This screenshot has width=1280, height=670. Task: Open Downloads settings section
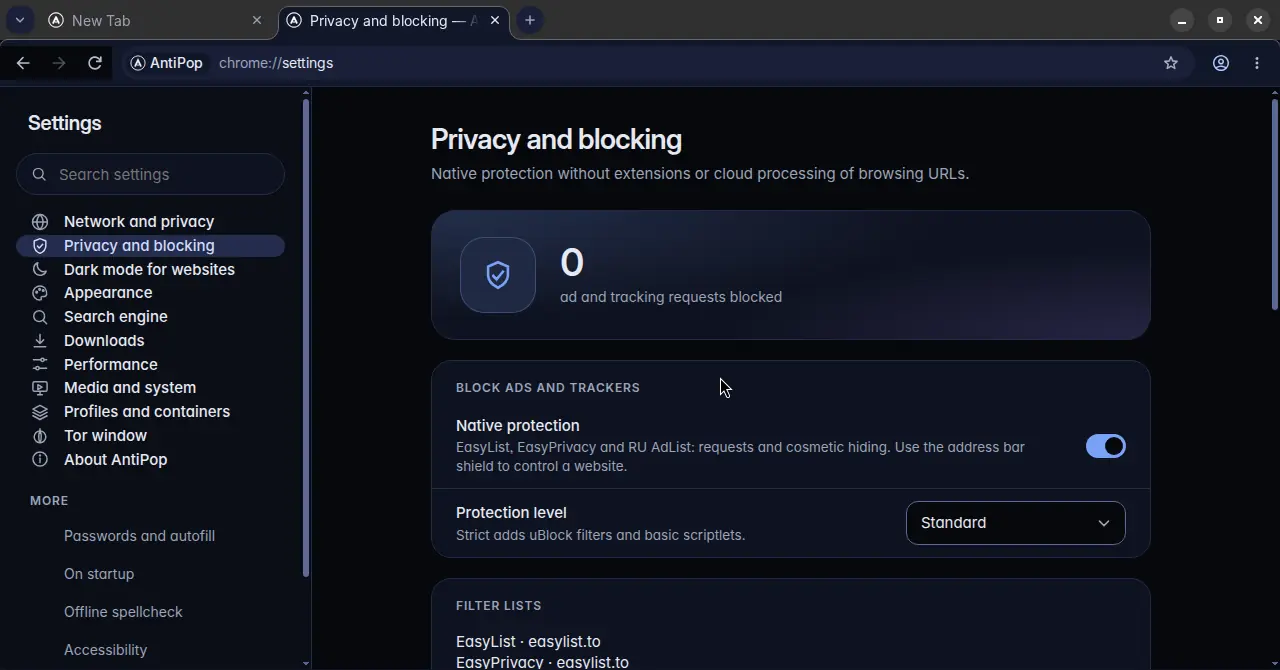(150, 341)
